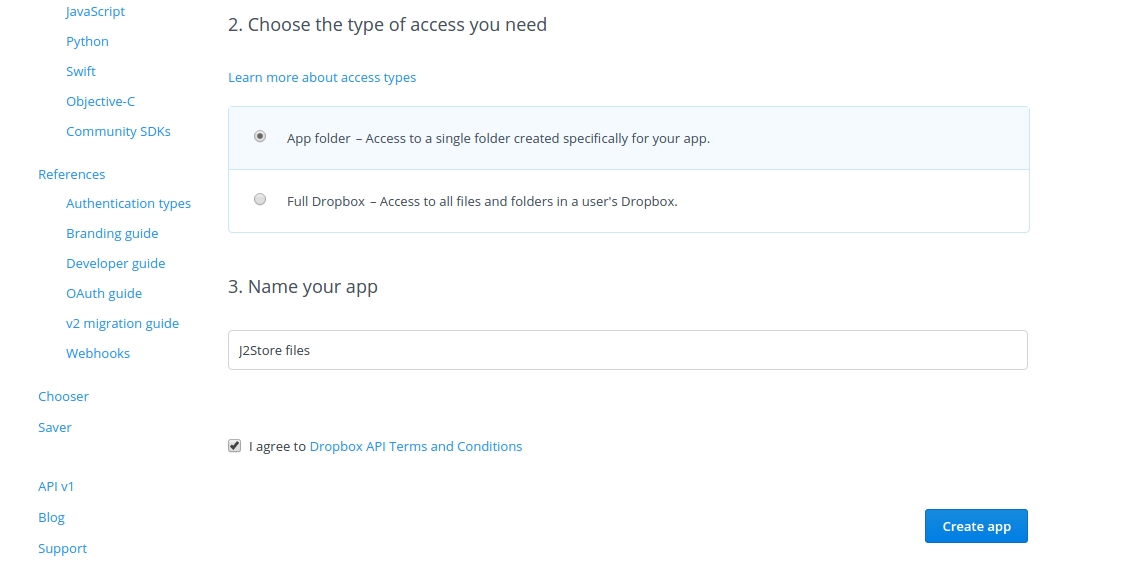Click the app name input field

627,350
